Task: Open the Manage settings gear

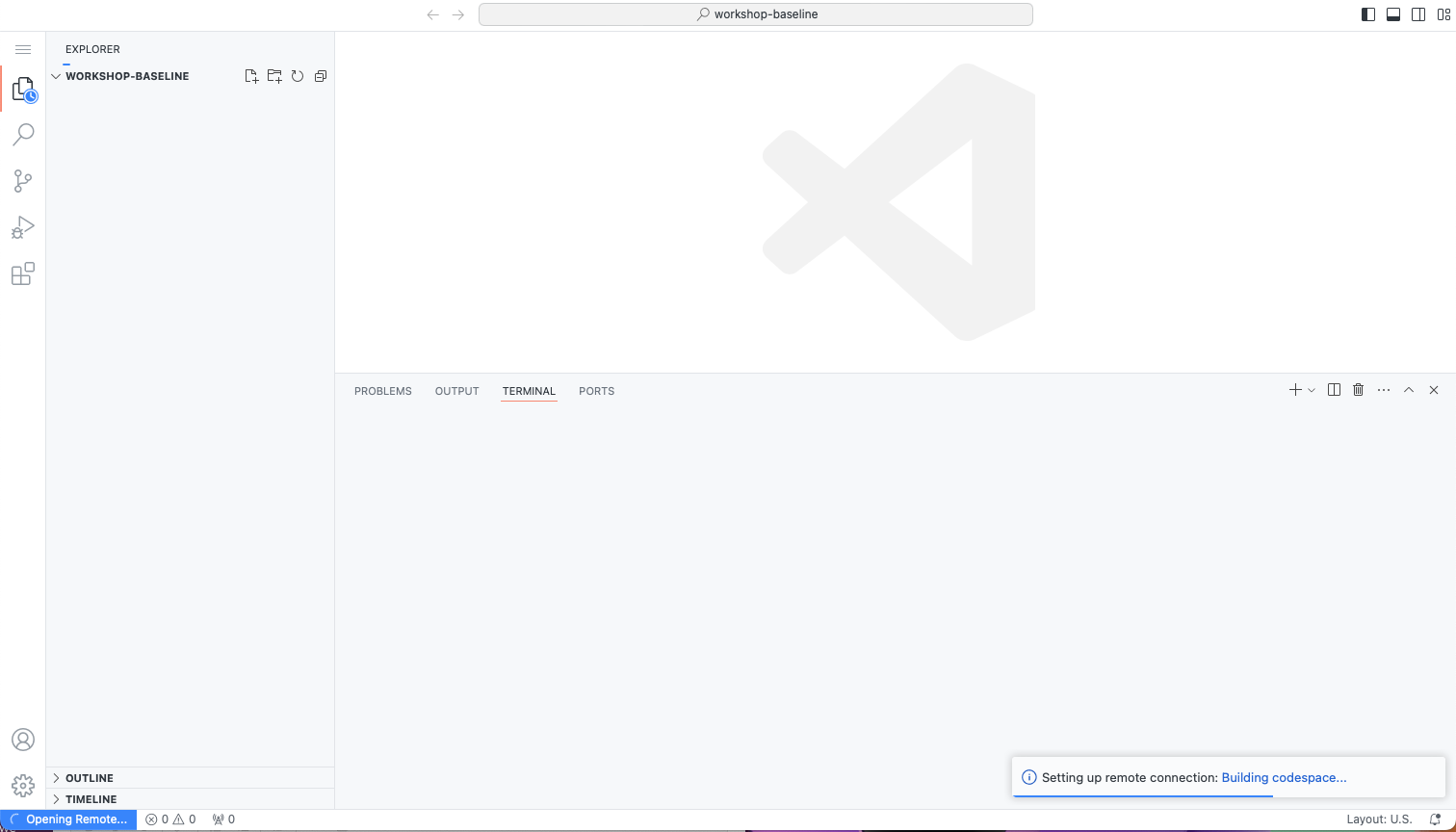Action: [x=23, y=785]
